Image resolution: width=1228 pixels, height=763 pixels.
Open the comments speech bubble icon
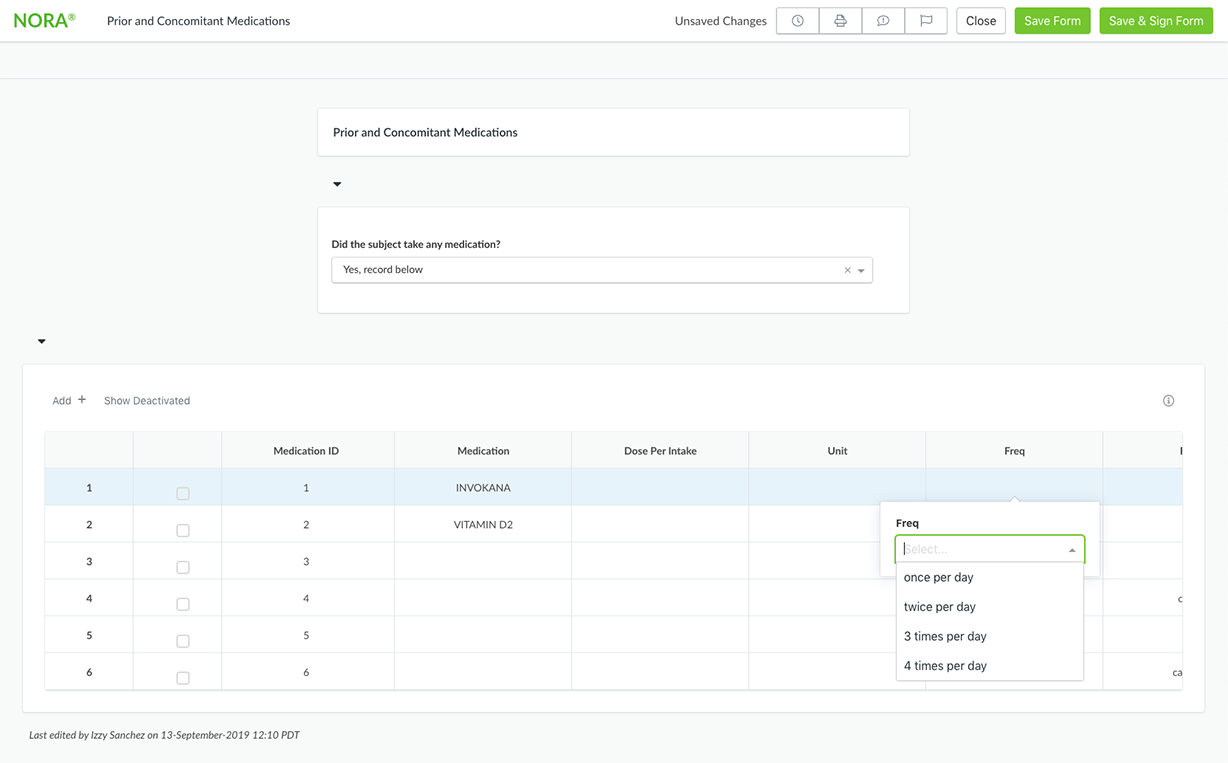pyautogui.click(x=883, y=21)
